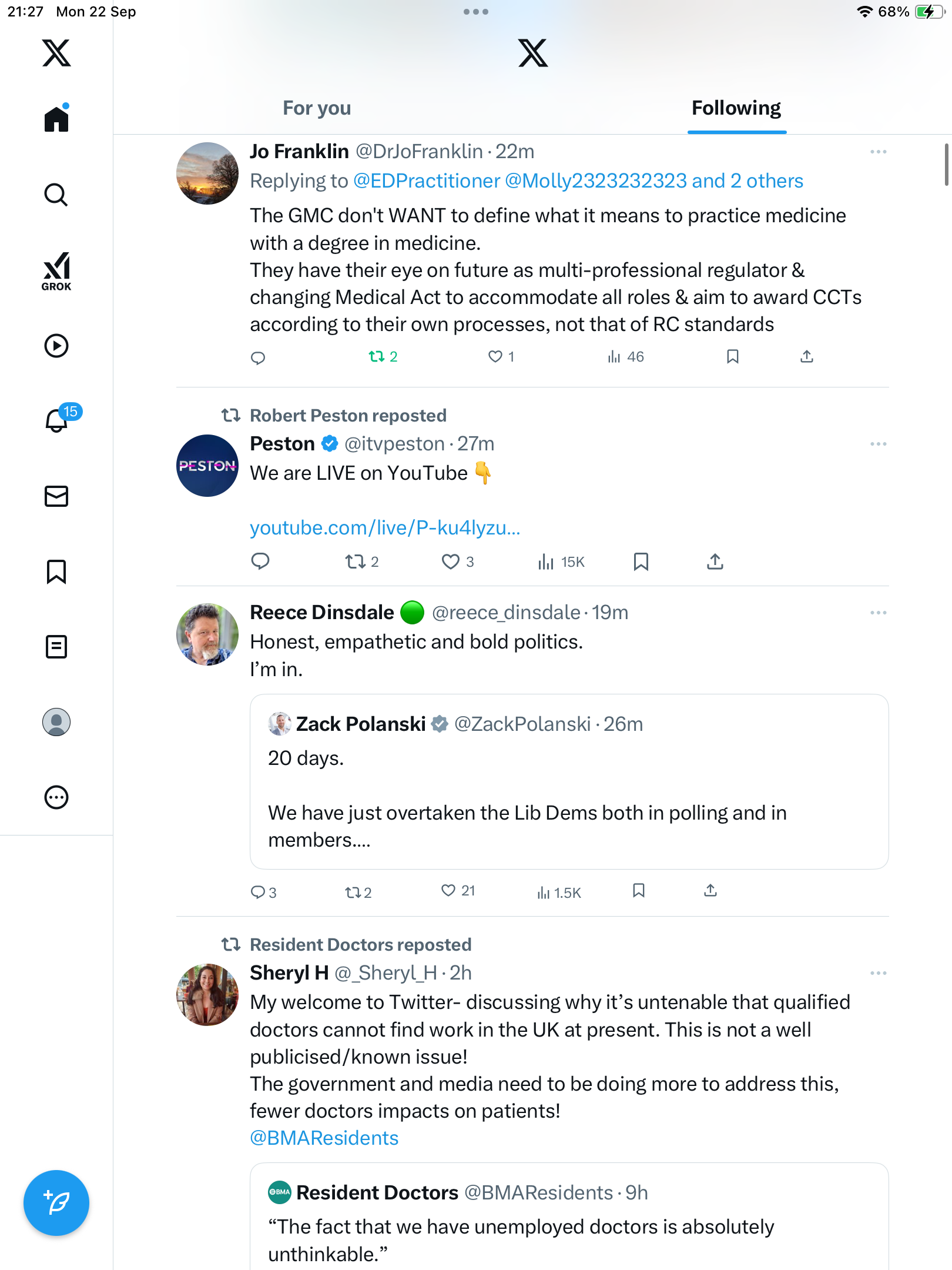Viewport: 952px width, 1270px height.
Task: Open the Notifications bell
Action: [56, 420]
